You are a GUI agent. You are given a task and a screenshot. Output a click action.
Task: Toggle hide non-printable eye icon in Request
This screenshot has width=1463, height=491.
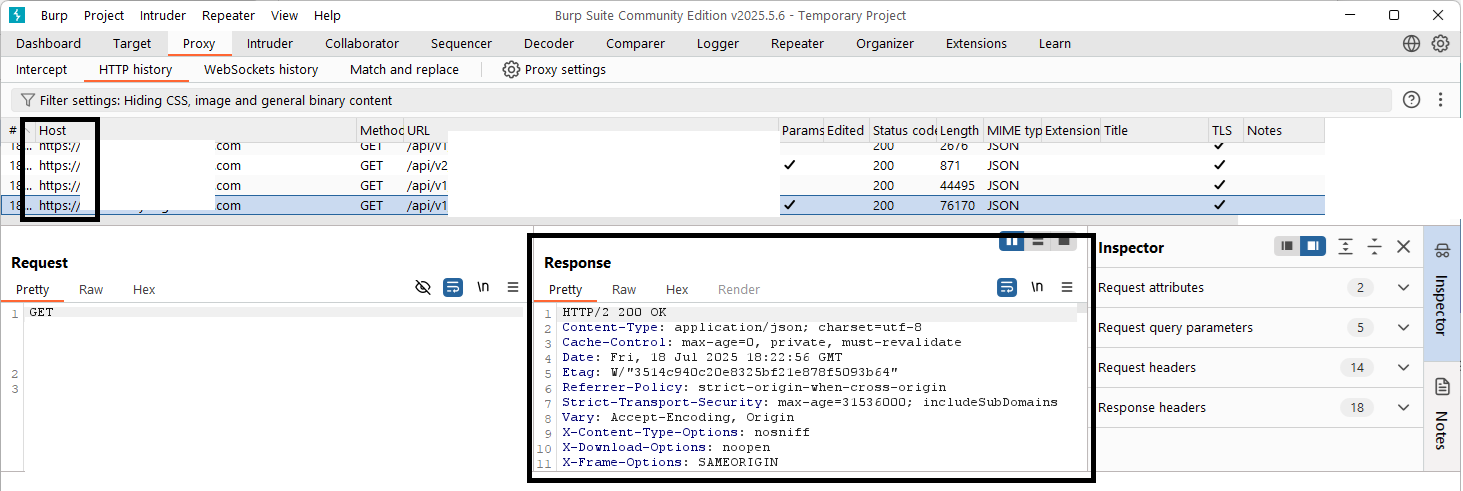[423, 287]
